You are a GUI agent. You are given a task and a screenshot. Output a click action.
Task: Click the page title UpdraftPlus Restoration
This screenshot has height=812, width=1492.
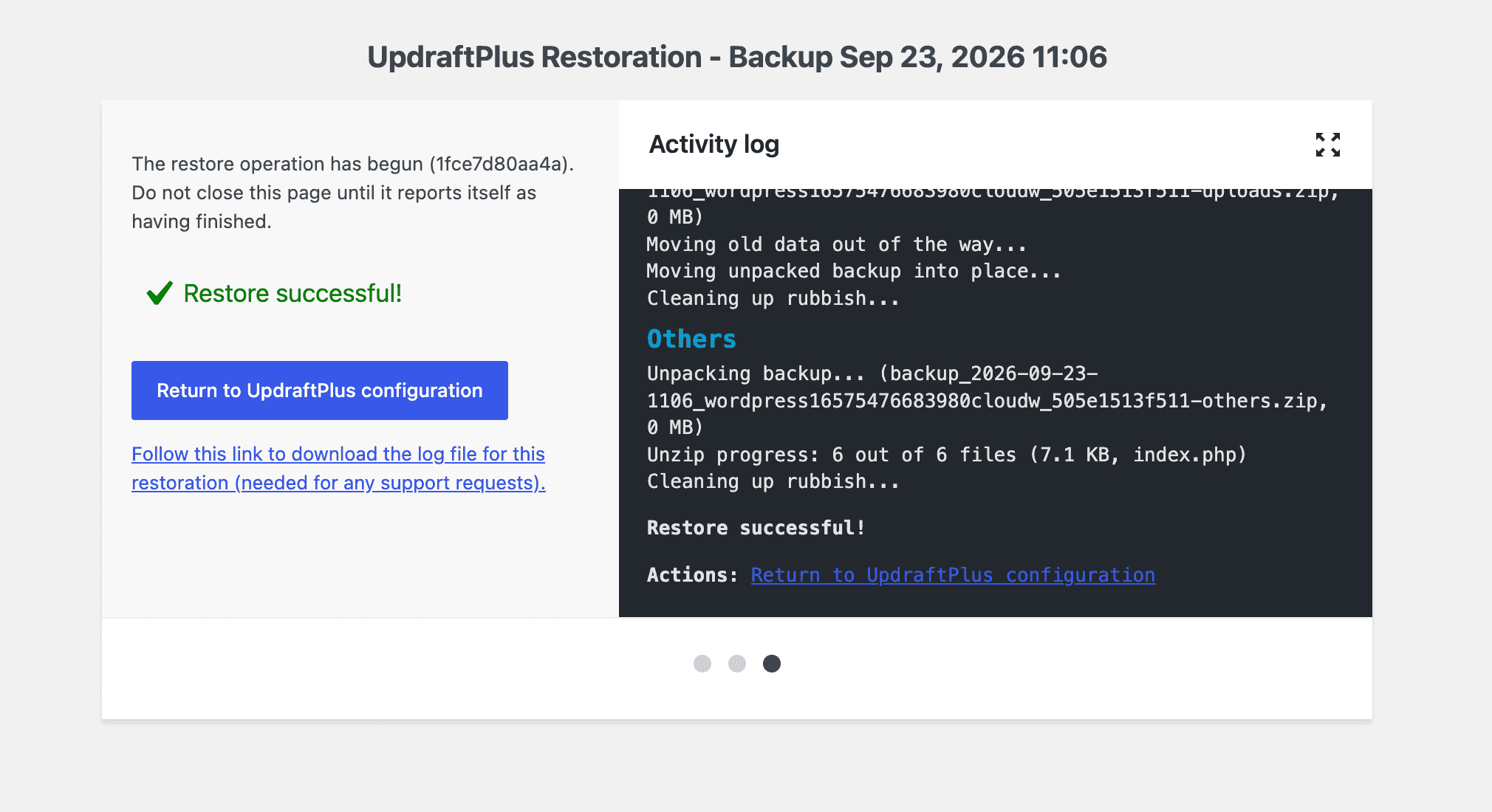pyautogui.click(x=737, y=57)
